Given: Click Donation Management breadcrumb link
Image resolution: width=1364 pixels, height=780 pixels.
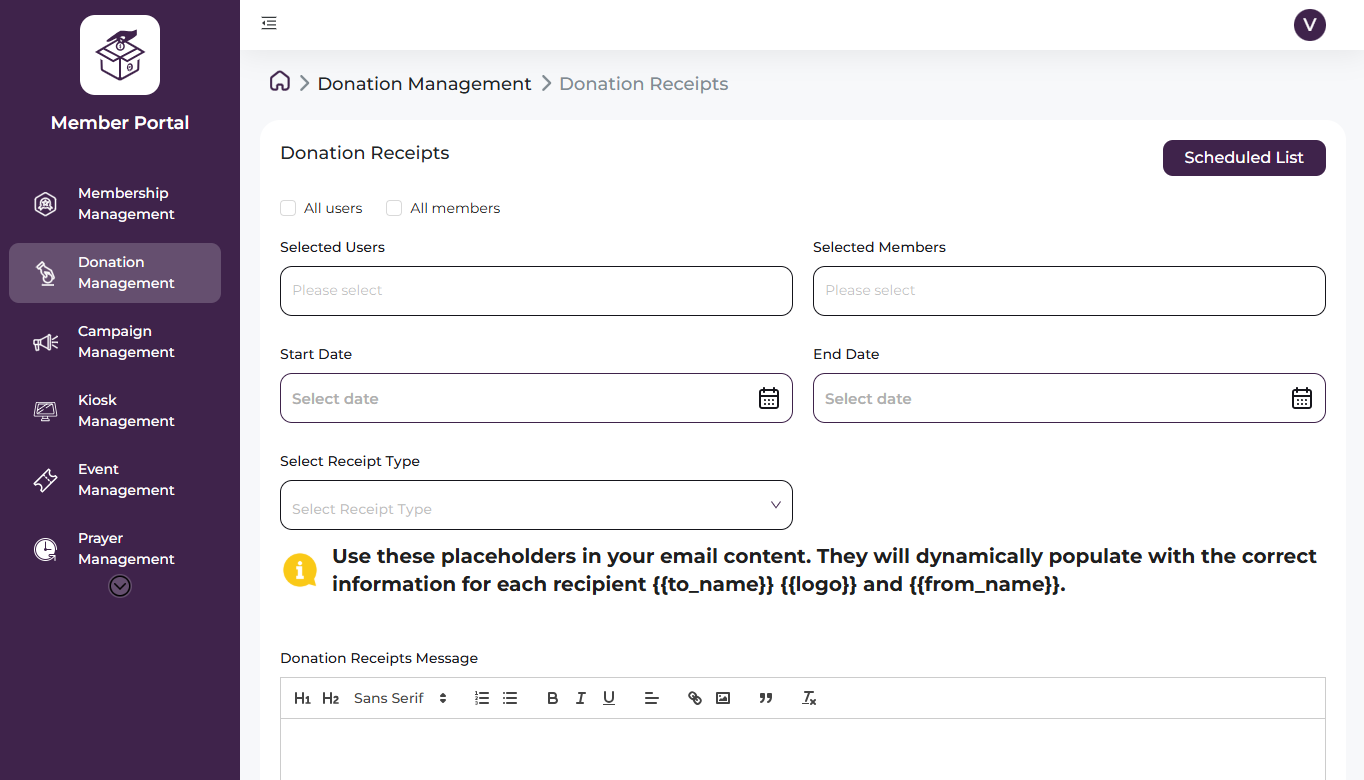Looking at the screenshot, I should pyautogui.click(x=424, y=84).
